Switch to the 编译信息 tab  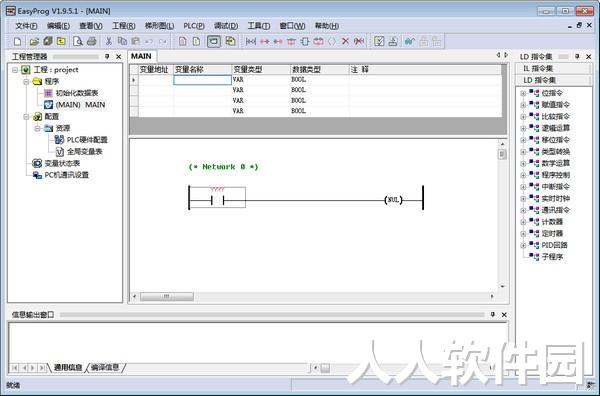105,368
